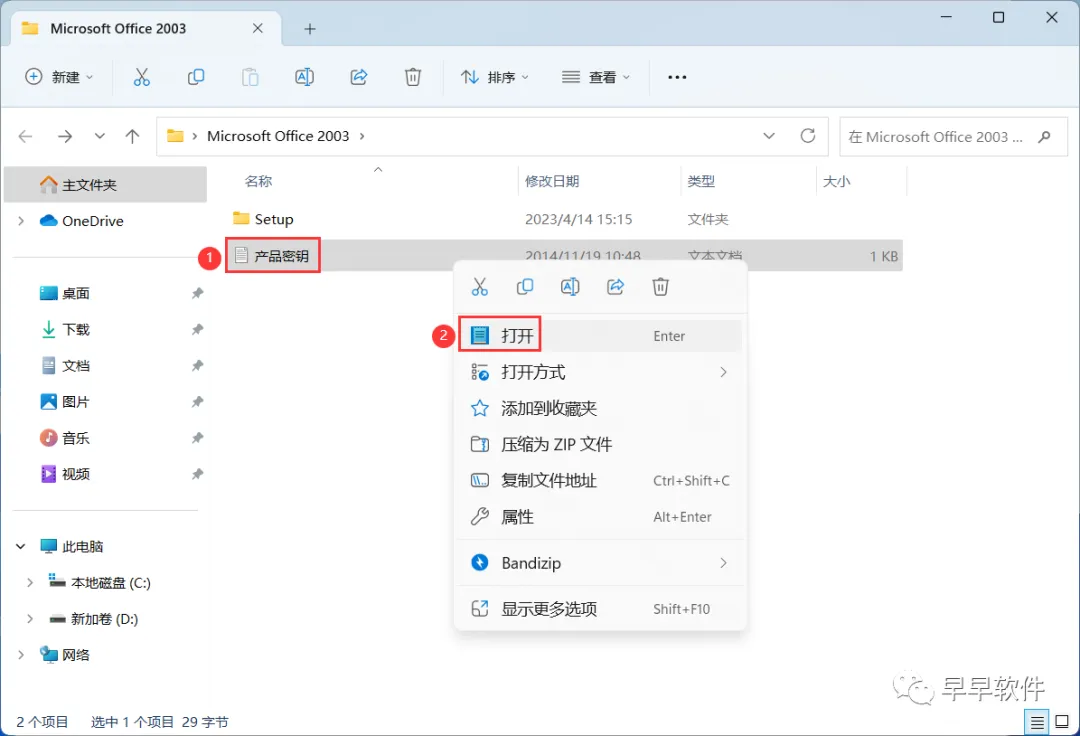Select 添加到收藏夹 menu entry

(x=601, y=408)
